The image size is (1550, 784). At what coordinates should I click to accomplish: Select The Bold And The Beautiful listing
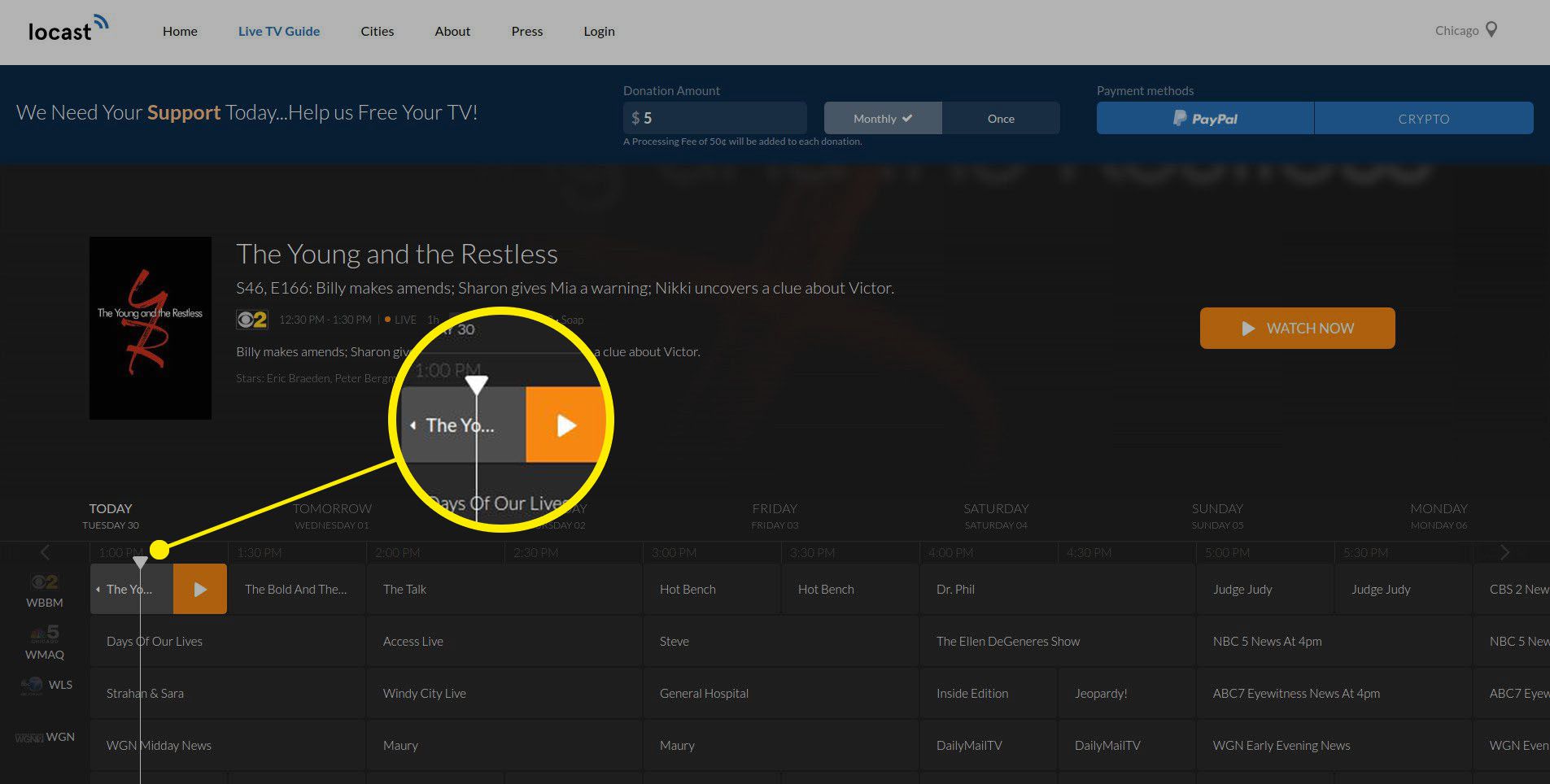tap(296, 589)
